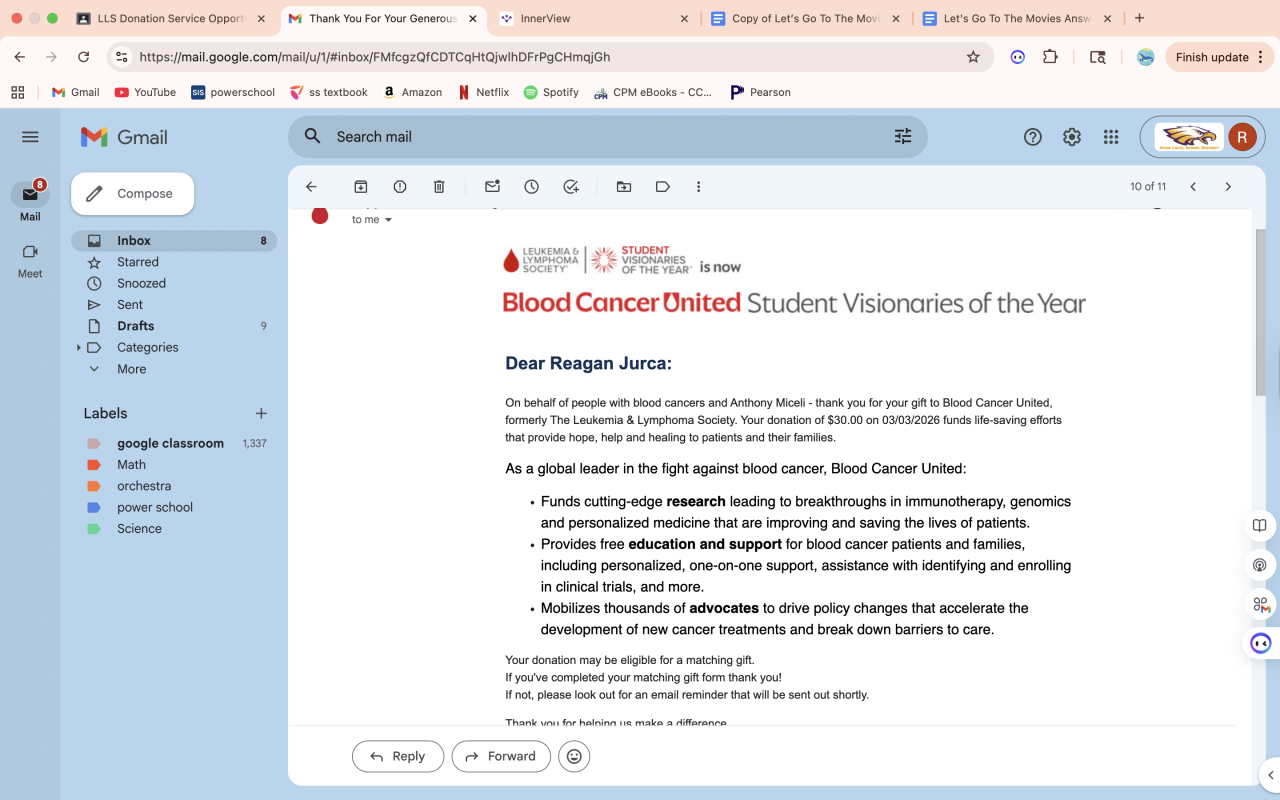Image resolution: width=1280 pixels, height=800 pixels.
Task: Show details dropdown next to "to me"
Action: point(389,220)
